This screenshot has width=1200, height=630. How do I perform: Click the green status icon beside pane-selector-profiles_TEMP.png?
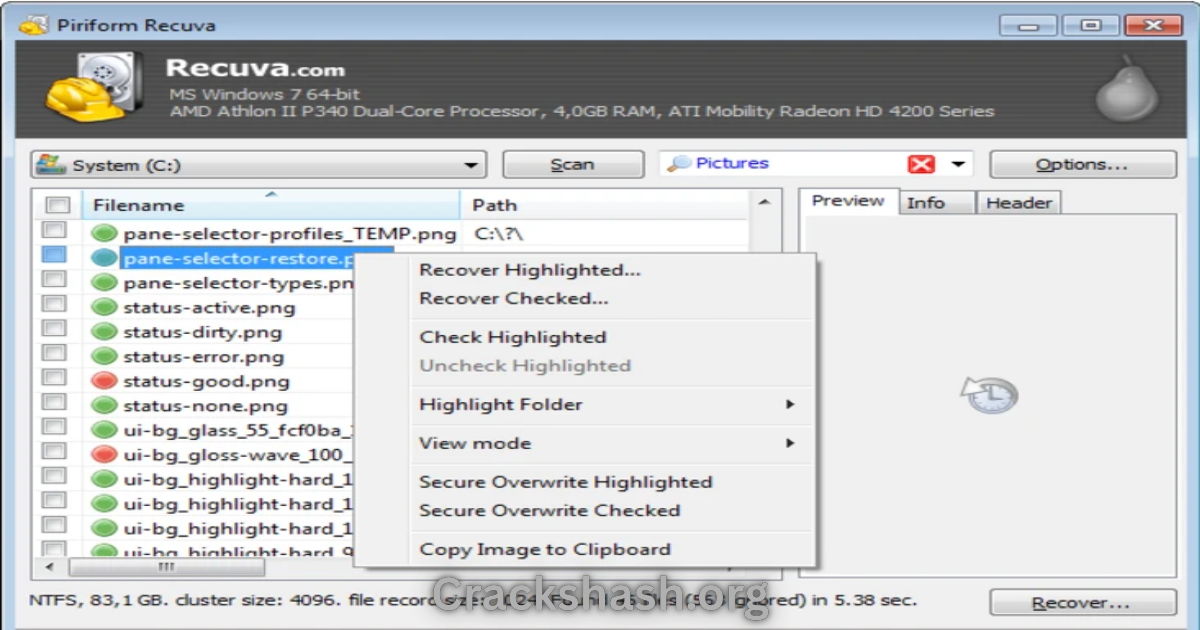(x=104, y=234)
